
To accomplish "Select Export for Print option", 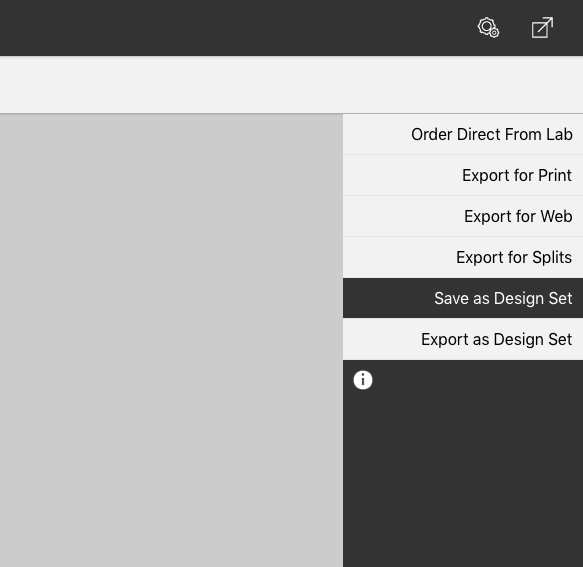I will [x=463, y=175].
